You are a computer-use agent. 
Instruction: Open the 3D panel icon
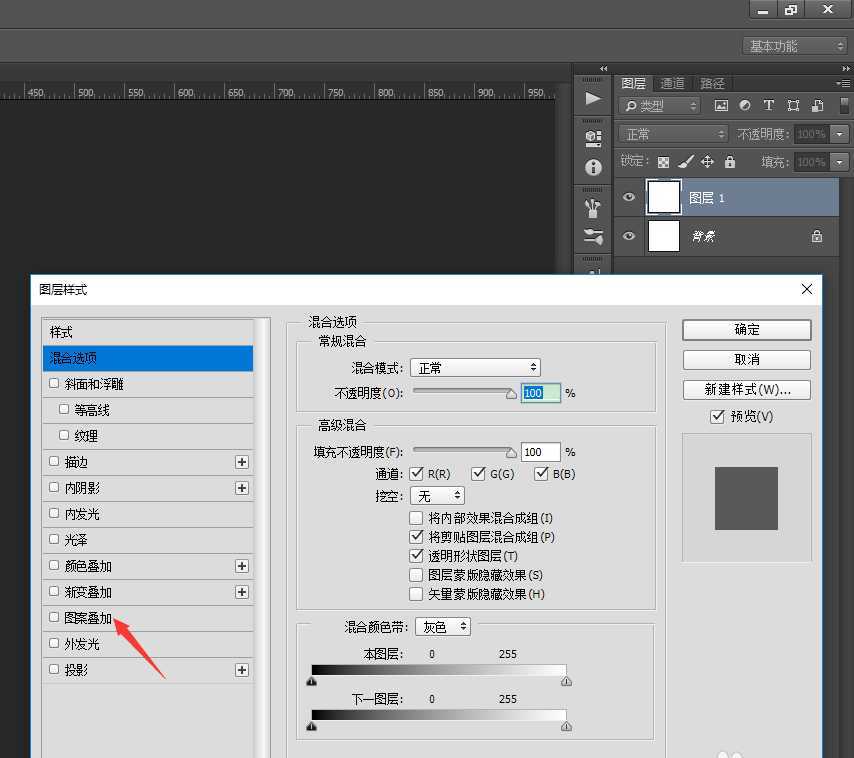pyautogui.click(x=593, y=137)
